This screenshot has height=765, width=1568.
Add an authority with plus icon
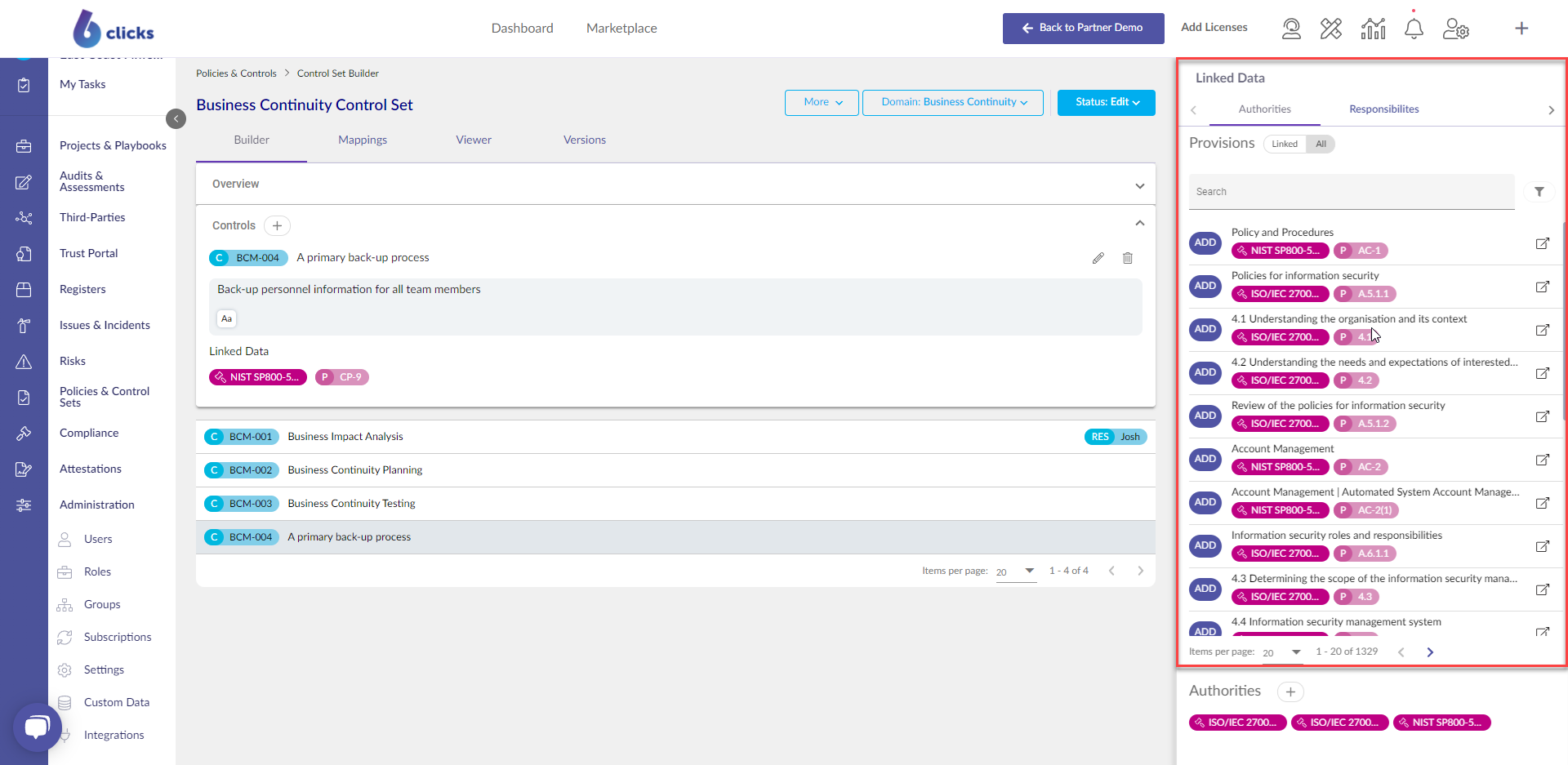point(1290,692)
